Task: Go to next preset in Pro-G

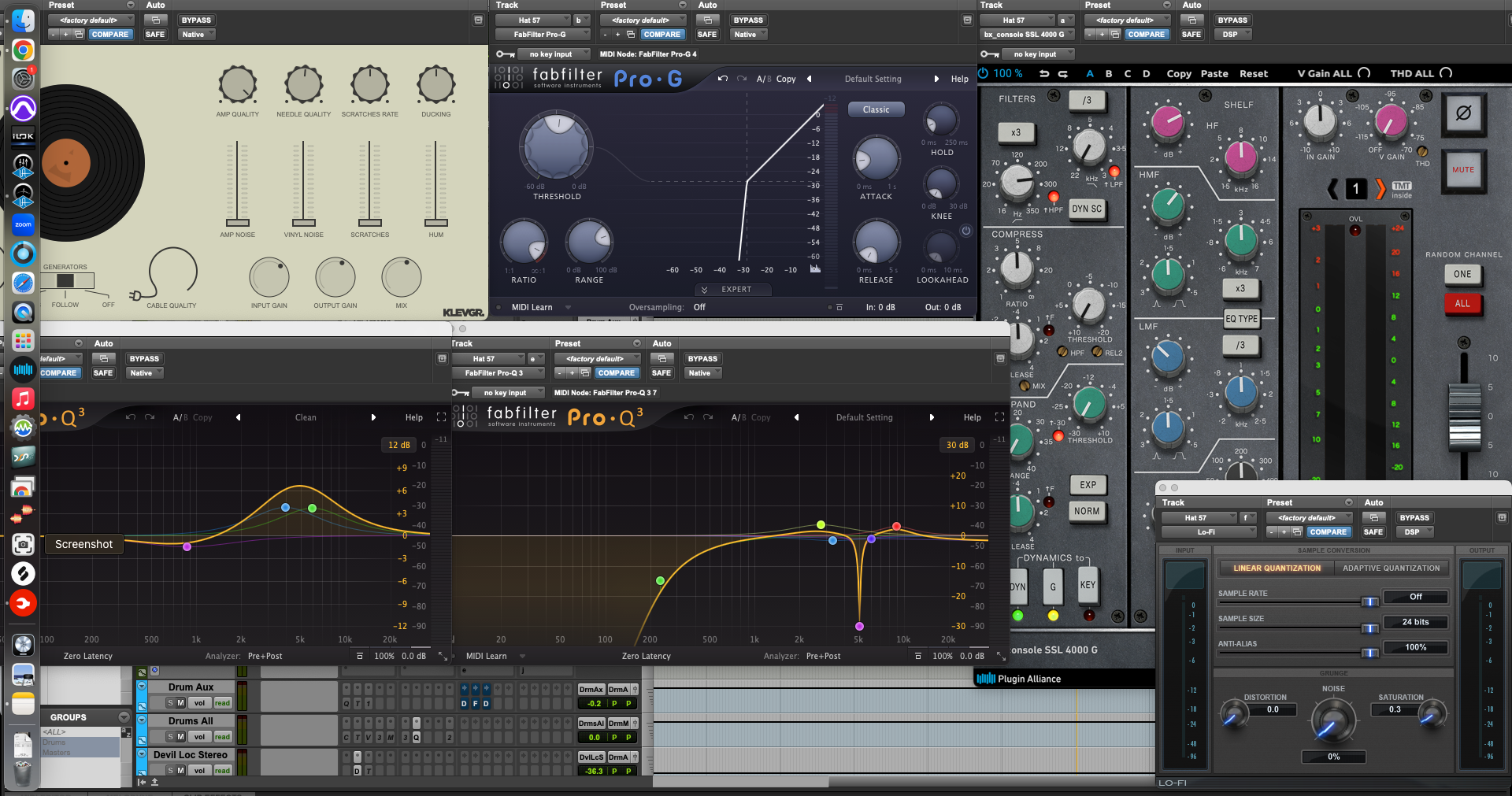Action: click(x=936, y=79)
